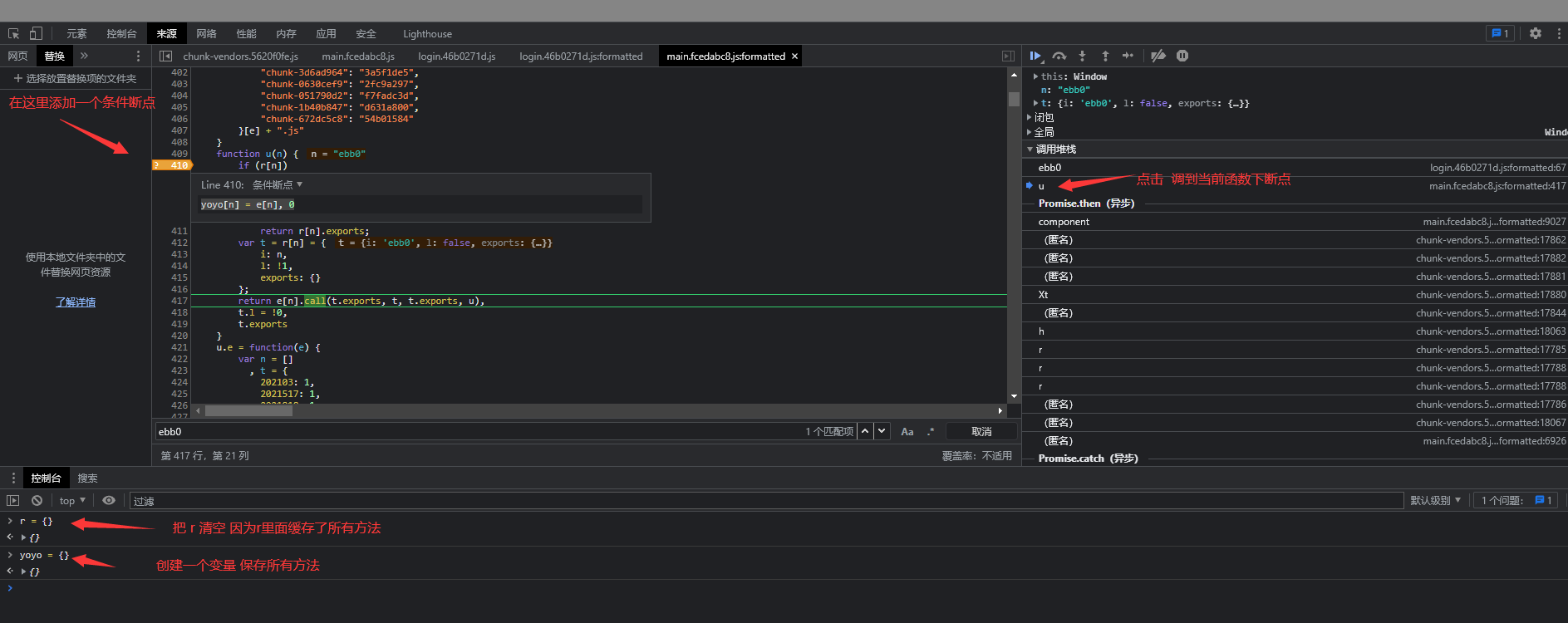Screen dimensions: 1568x623
Task: Toggle pause on exceptions
Action: click(x=1182, y=56)
